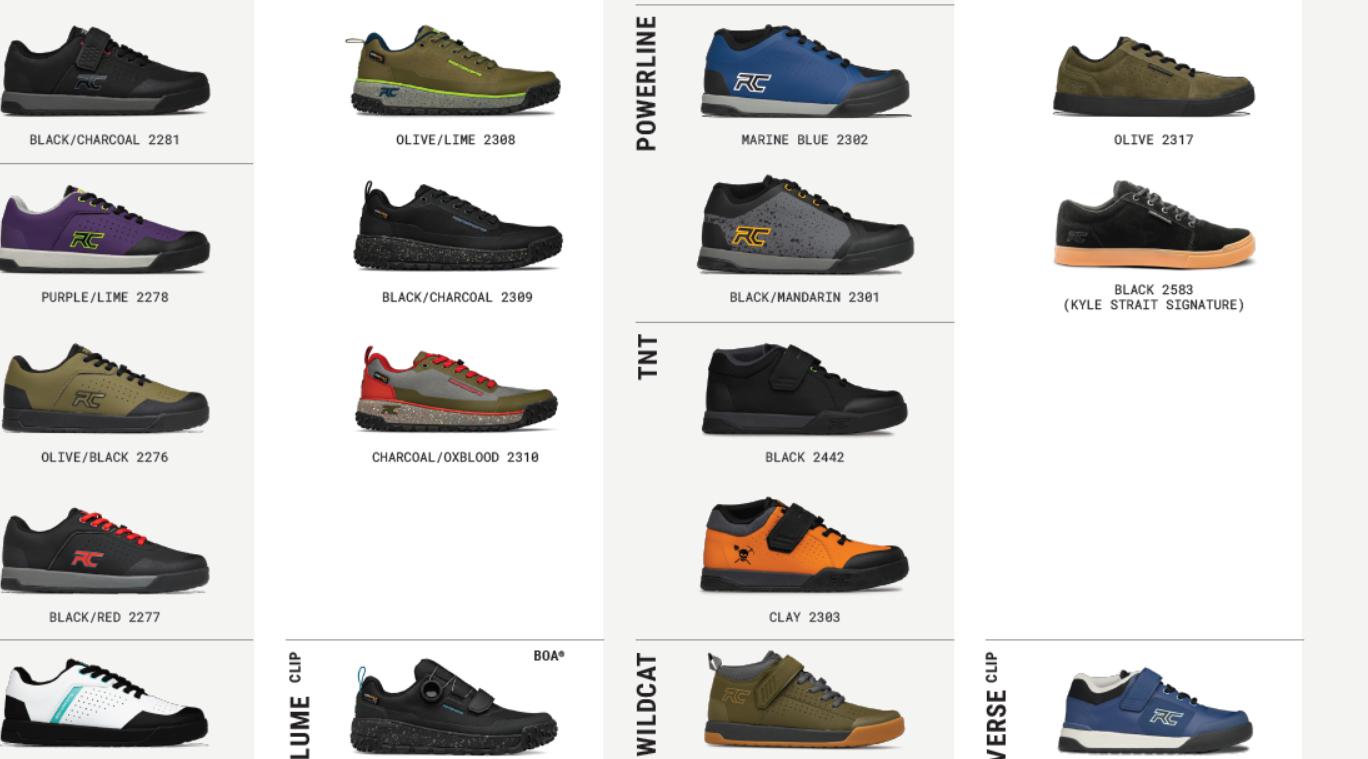Click the Charcoal/Oxblood 2310 shoe picture
Screen dimensions: 1368x759
(457, 388)
